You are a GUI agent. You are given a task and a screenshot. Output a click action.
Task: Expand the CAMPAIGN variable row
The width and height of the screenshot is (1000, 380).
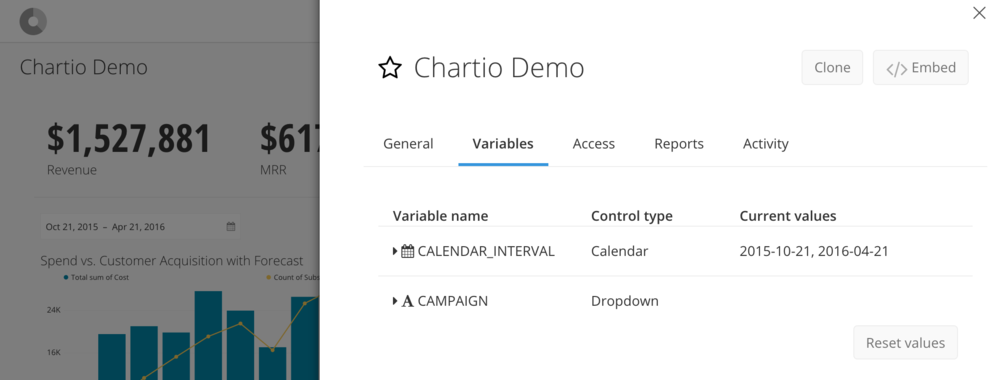395,301
